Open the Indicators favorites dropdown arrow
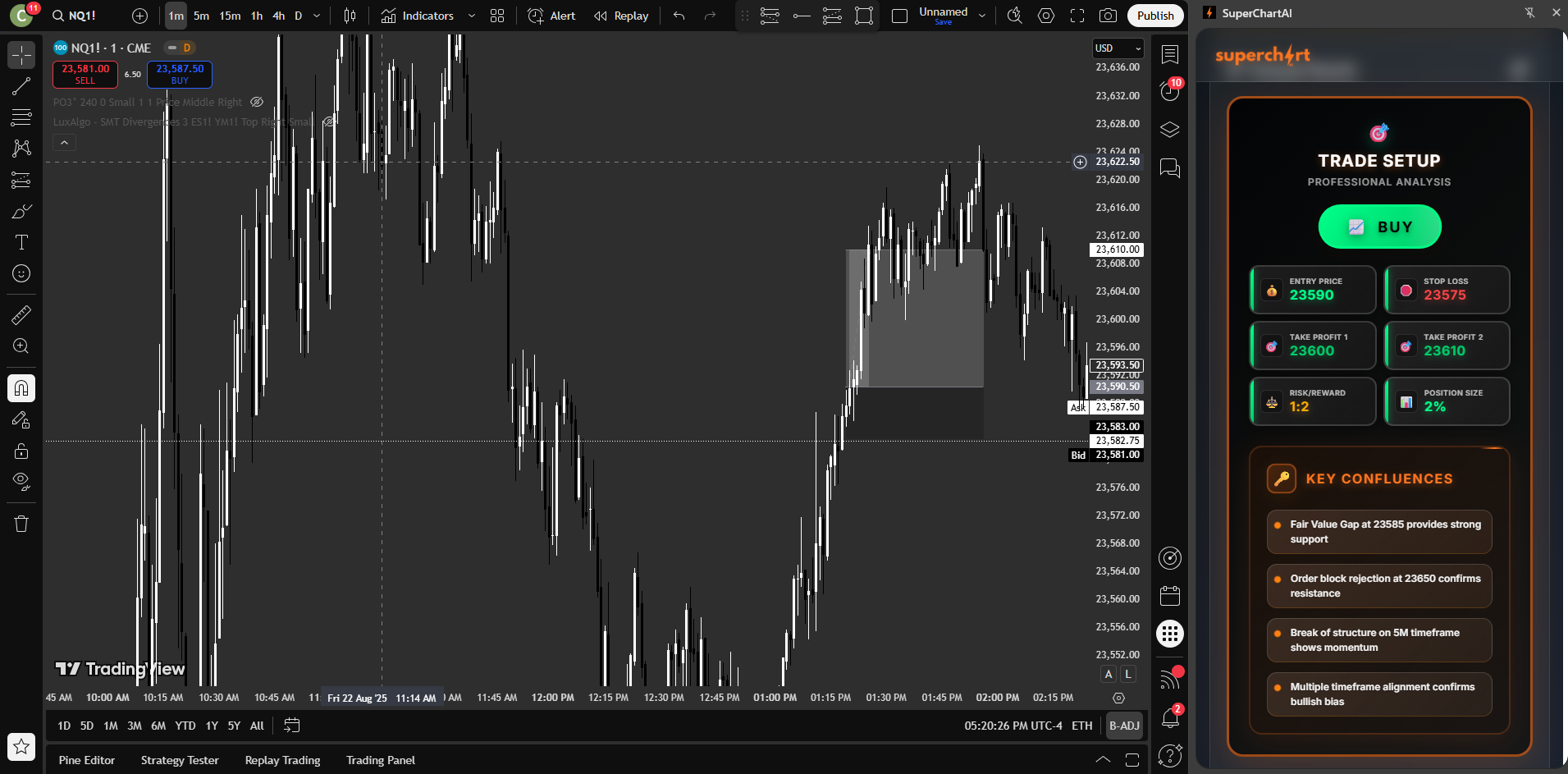This screenshot has width=1568, height=774. click(x=472, y=16)
